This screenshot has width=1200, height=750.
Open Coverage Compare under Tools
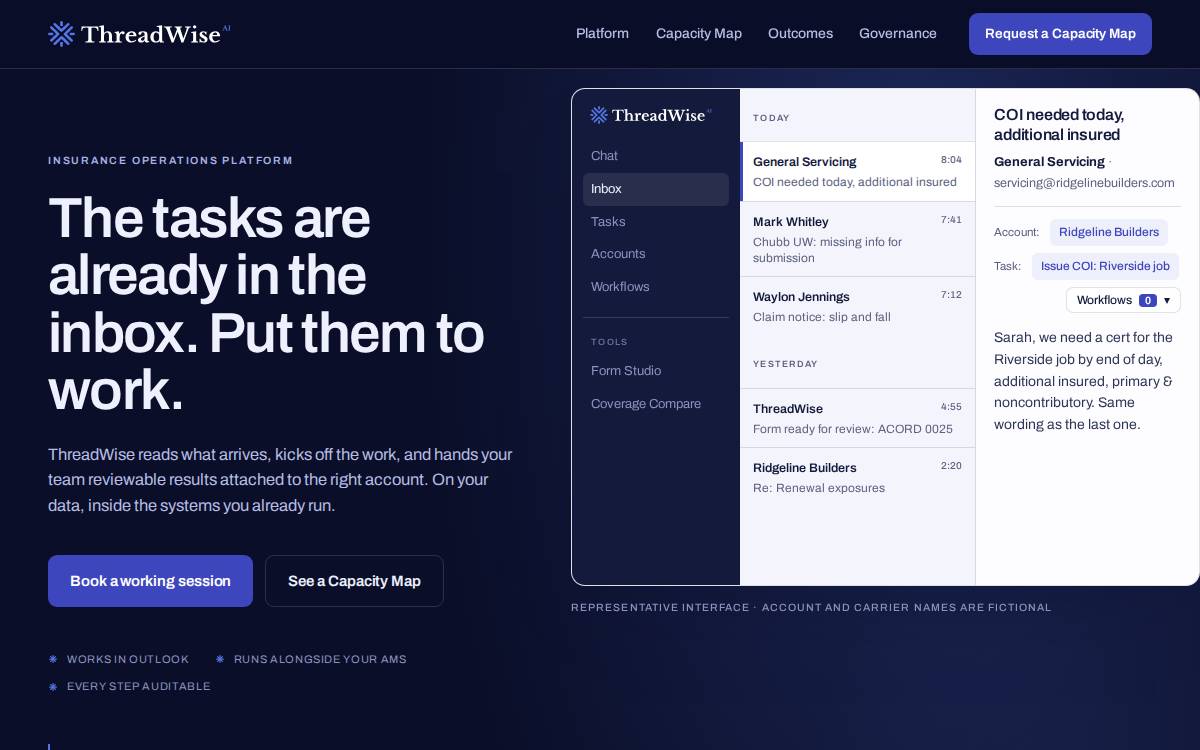pyautogui.click(x=656, y=404)
